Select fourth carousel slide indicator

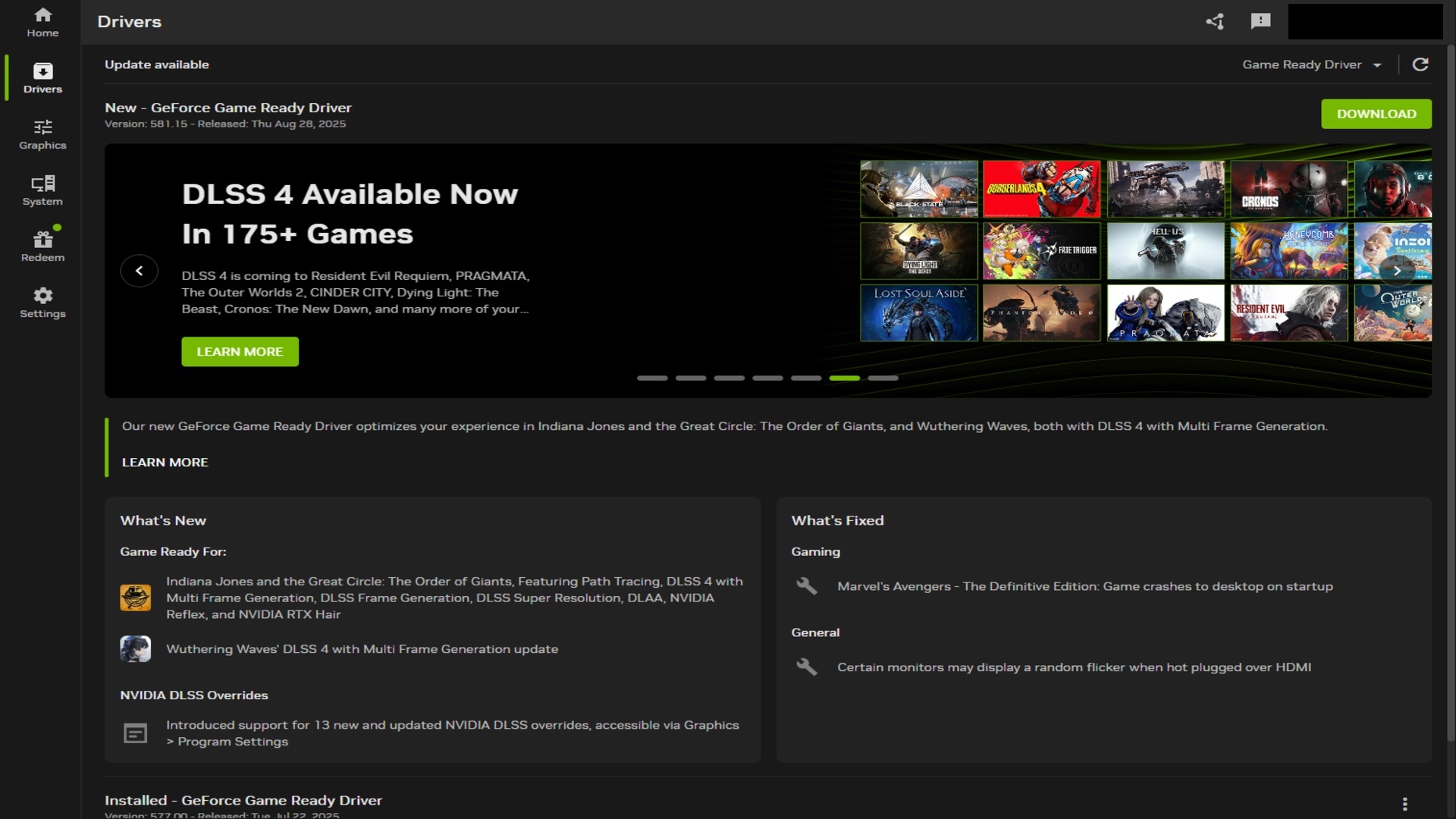pyautogui.click(x=767, y=378)
